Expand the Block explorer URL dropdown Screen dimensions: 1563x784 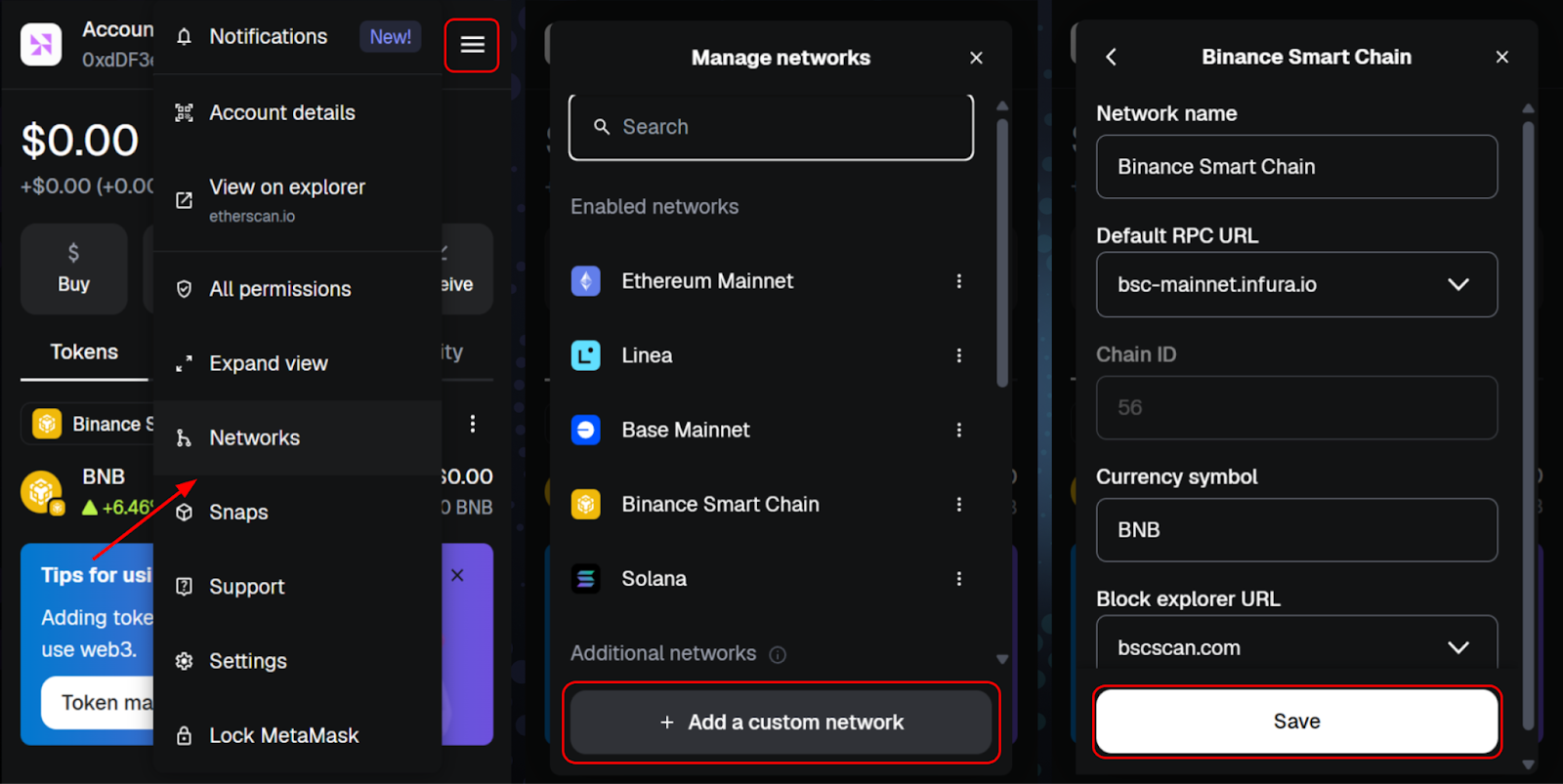pos(1457,647)
